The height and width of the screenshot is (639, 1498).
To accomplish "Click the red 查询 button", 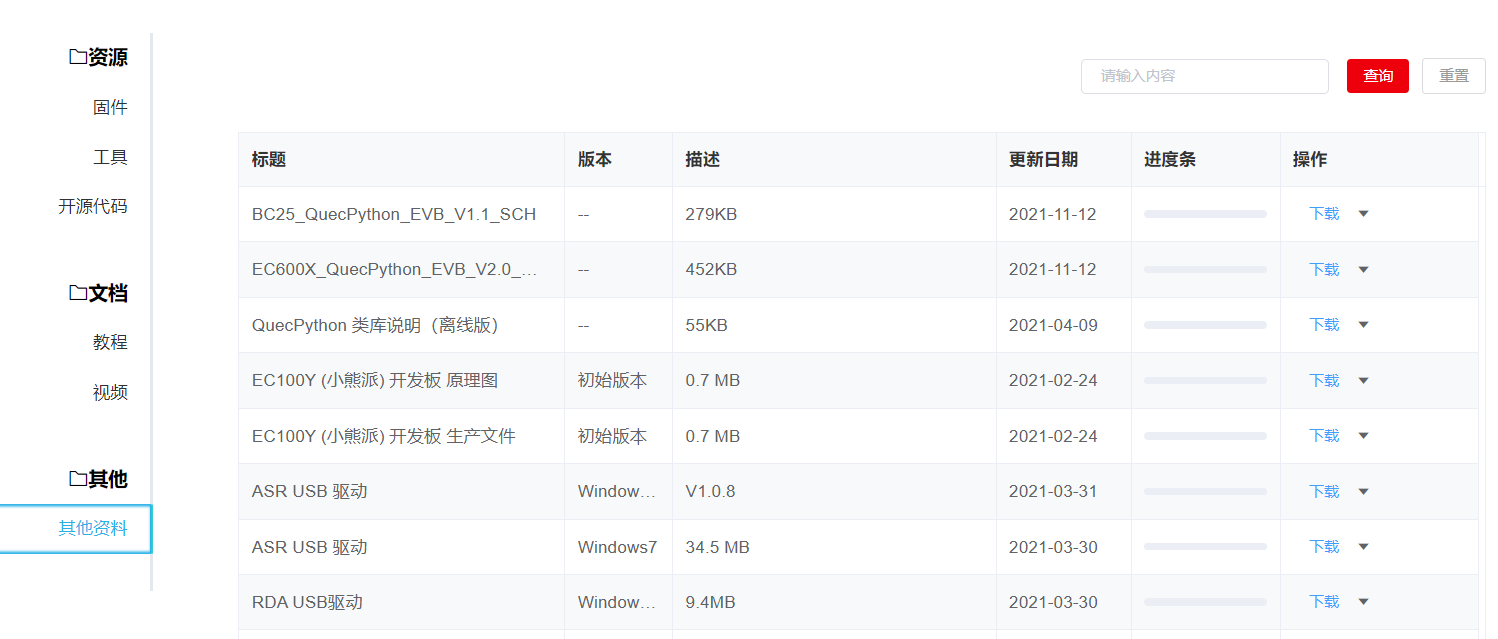I will 1377,75.
